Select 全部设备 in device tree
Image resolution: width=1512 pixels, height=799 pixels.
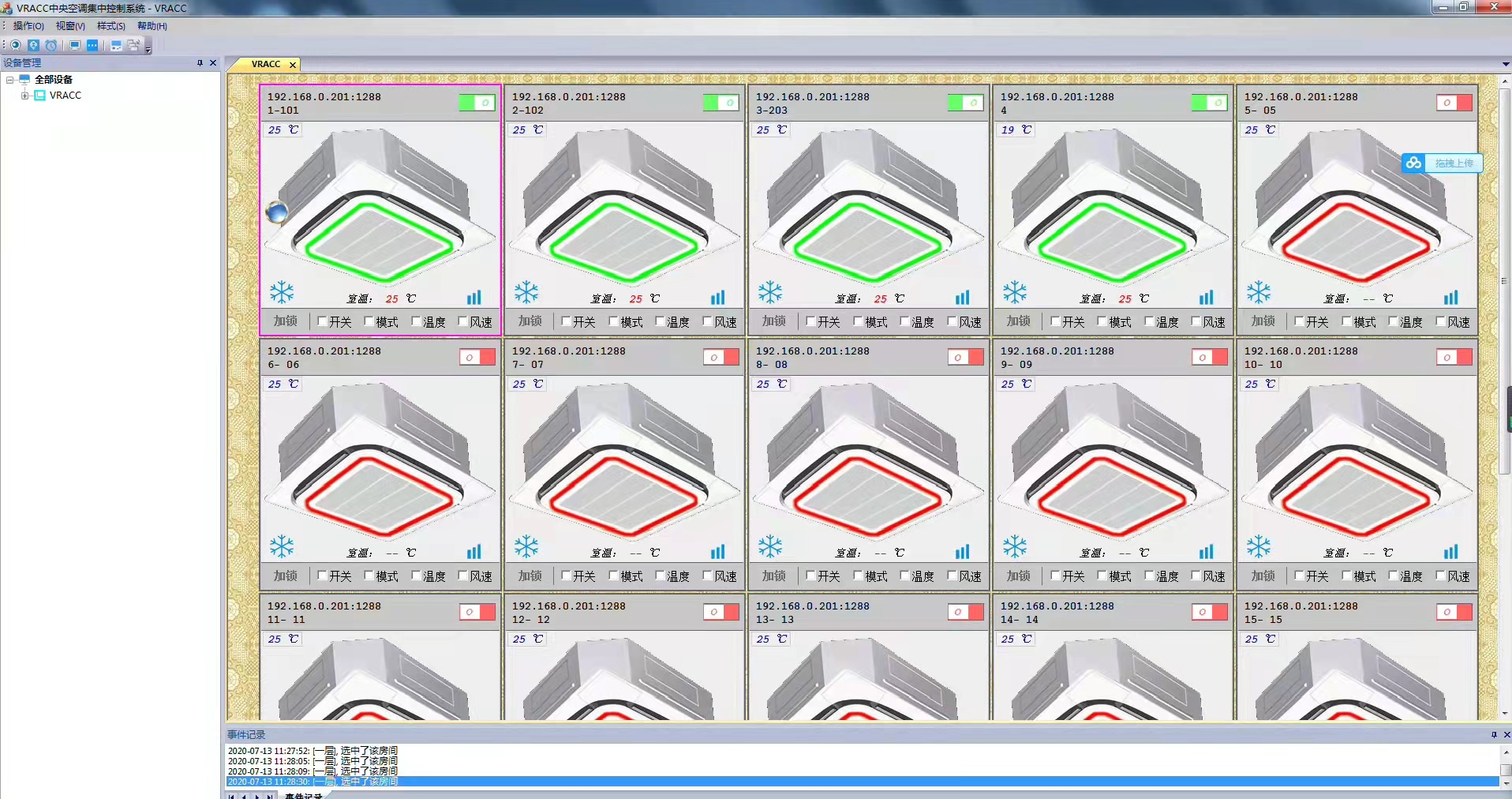click(54, 79)
